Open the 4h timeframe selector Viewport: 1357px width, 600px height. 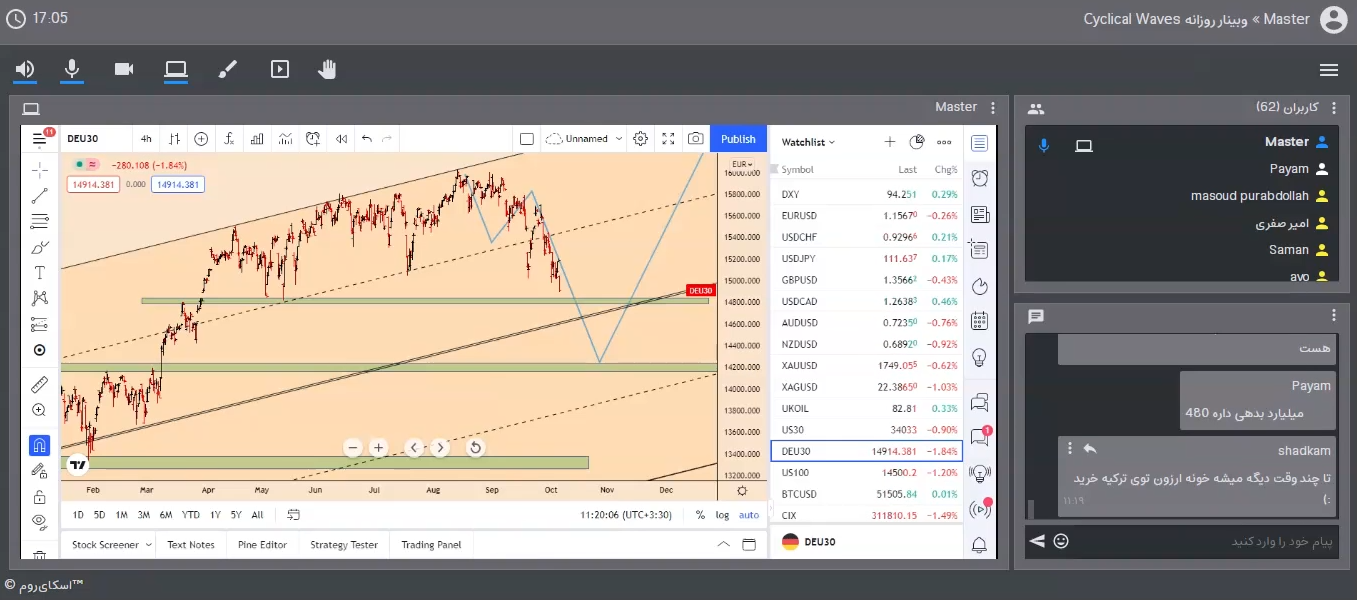point(146,139)
